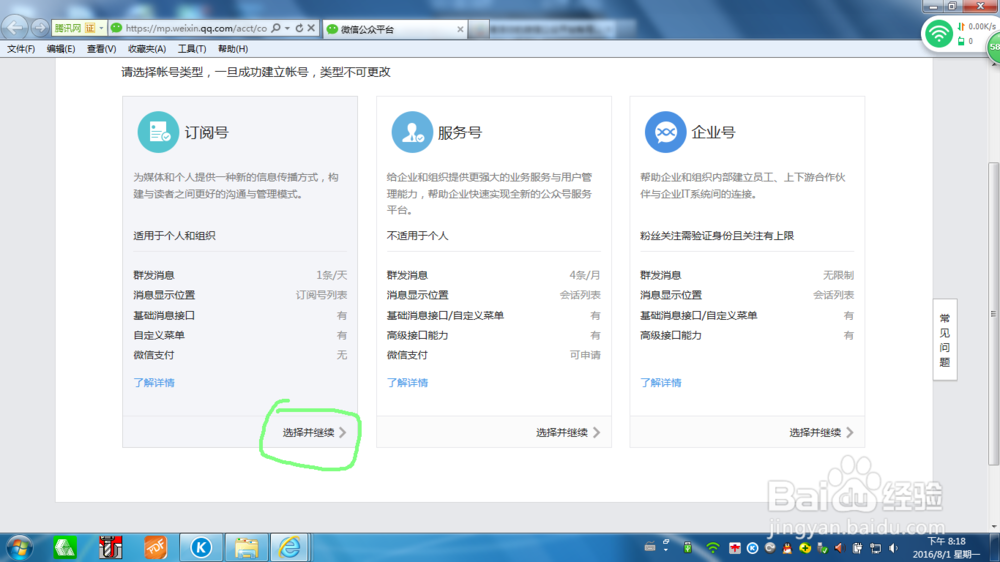Viewport: 1000px width, 562px height.
Task: Refresh the page with the reload icon
Action: [299, 28]
